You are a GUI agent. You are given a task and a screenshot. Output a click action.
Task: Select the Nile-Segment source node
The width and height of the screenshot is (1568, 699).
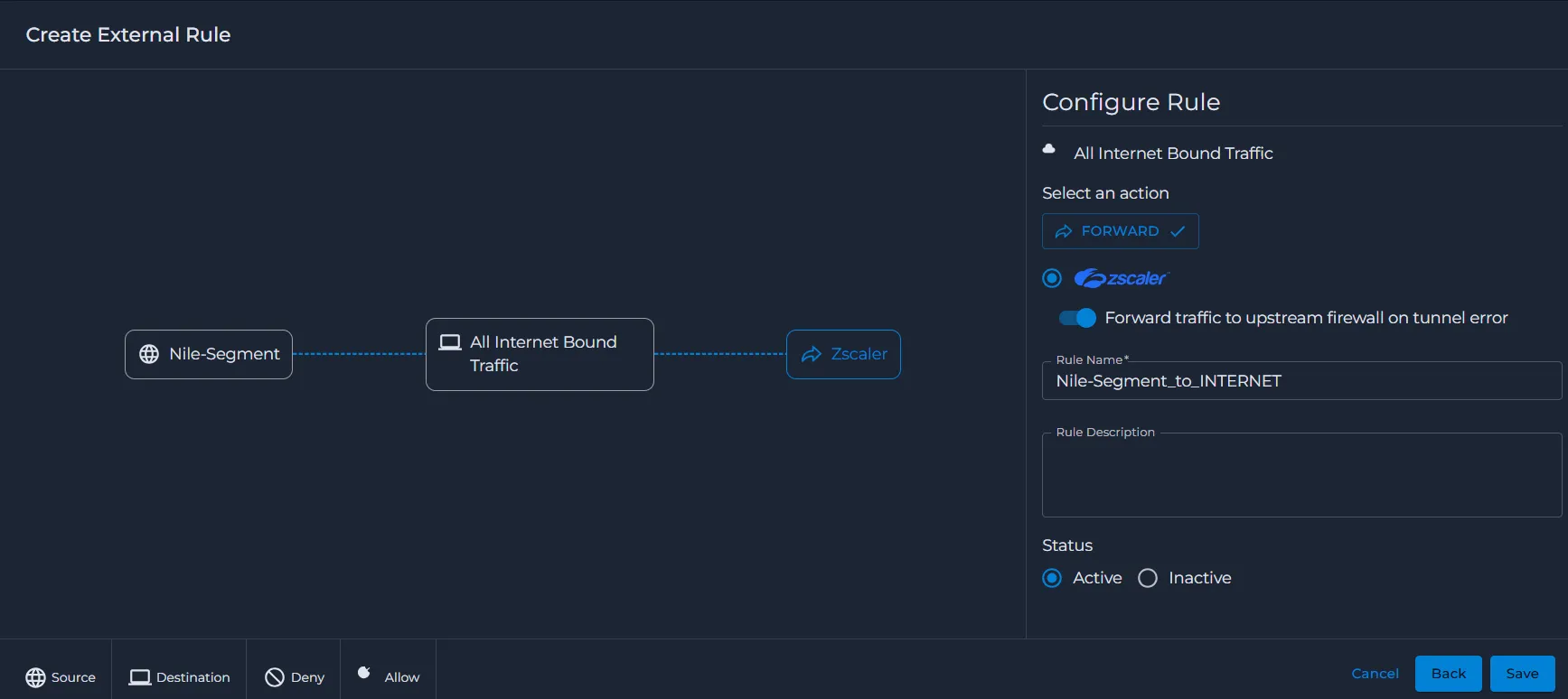tap(209, 354)
